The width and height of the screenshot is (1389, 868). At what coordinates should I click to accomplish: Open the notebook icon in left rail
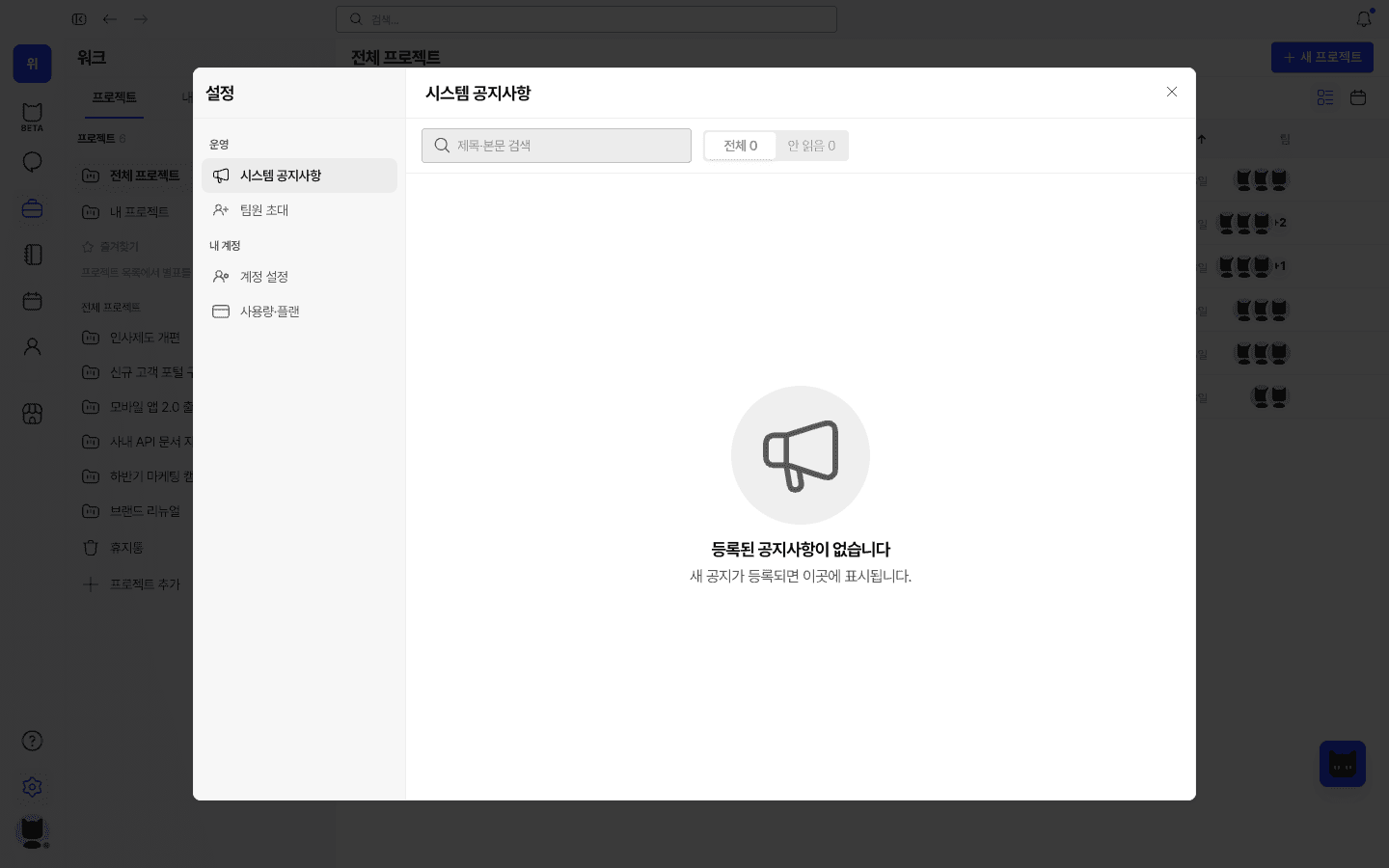32,255
